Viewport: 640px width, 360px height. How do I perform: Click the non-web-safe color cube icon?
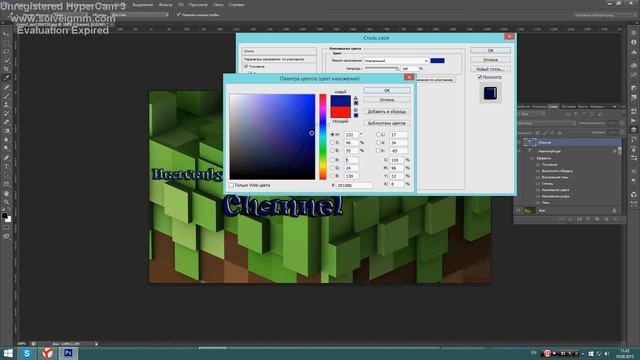pos(356,110)
